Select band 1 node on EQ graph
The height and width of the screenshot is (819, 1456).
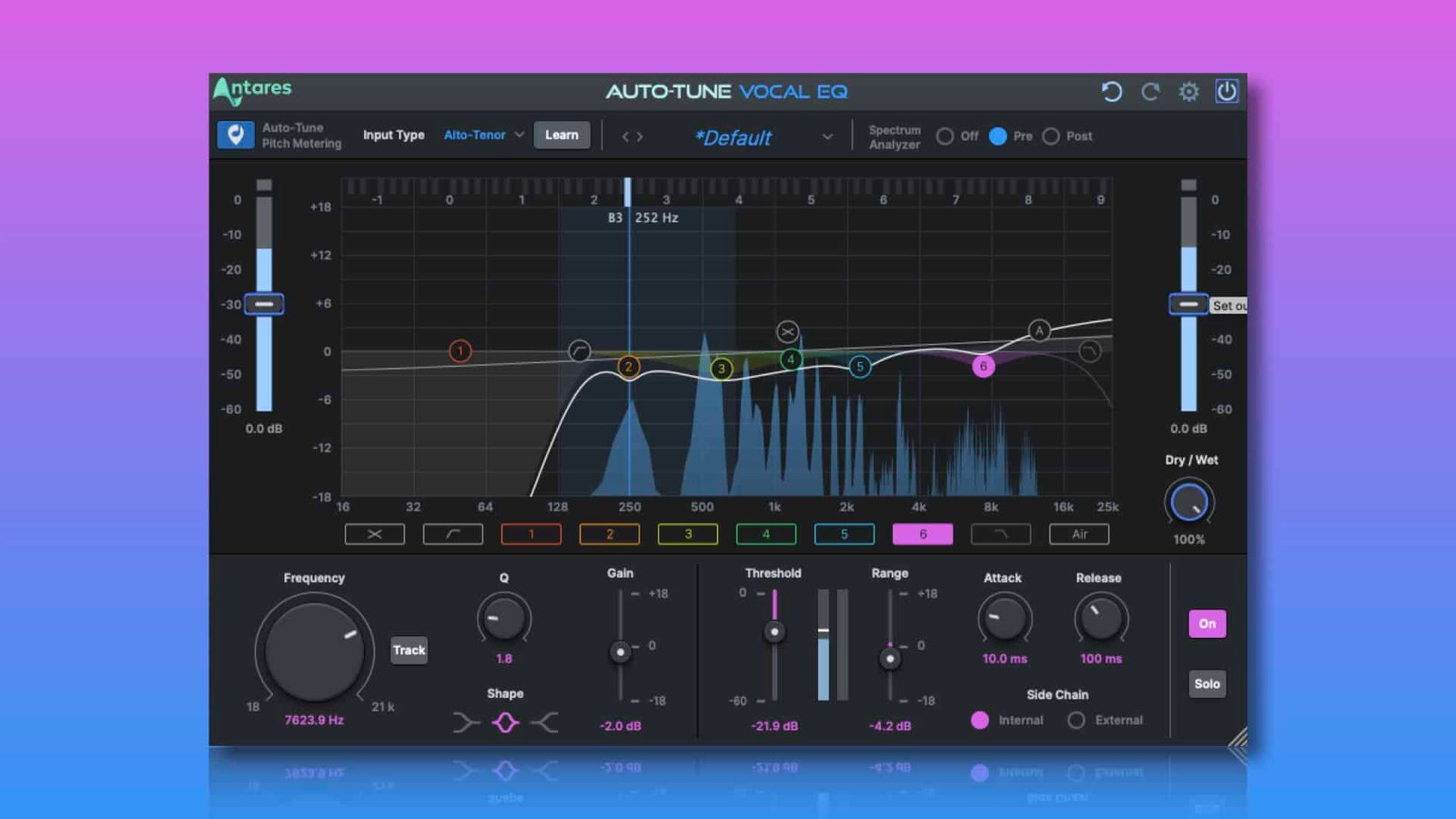[460, 350]
